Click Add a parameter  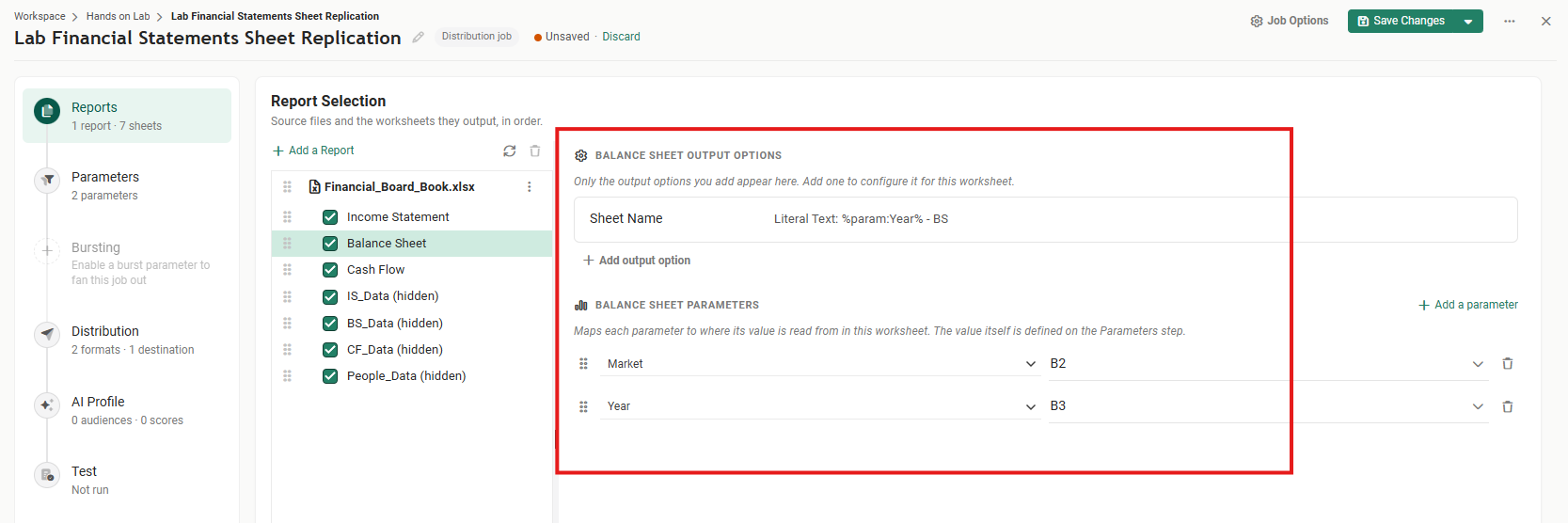[1468, 305]
